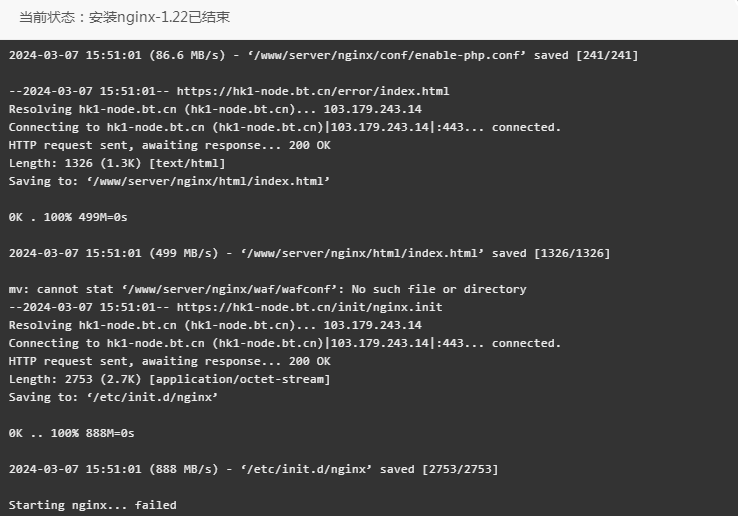Click the /etc/init.d/nginx saved [2753/2753] line
This screenshot has height=516, width=738.
tap(253, 469)
